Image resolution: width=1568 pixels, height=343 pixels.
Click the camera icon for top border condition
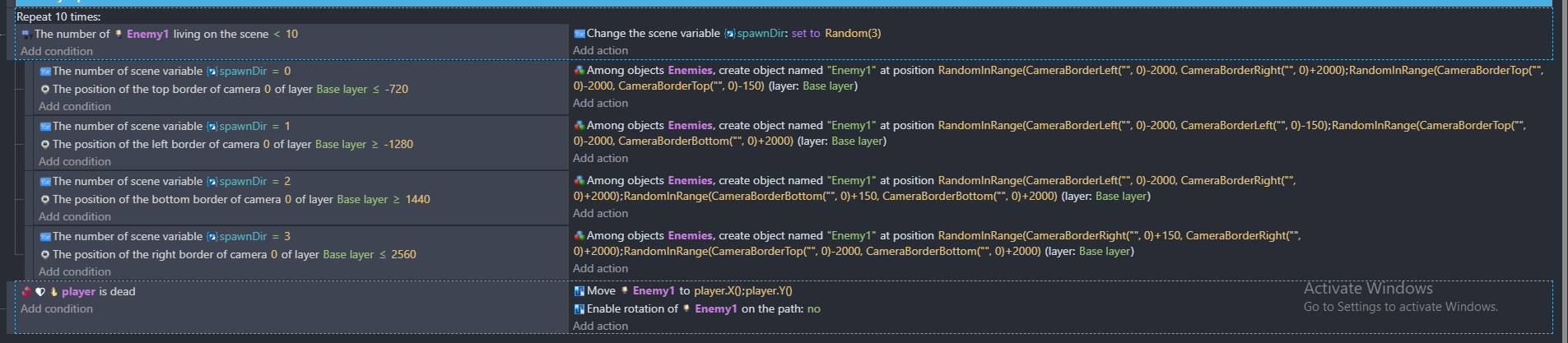45,90
